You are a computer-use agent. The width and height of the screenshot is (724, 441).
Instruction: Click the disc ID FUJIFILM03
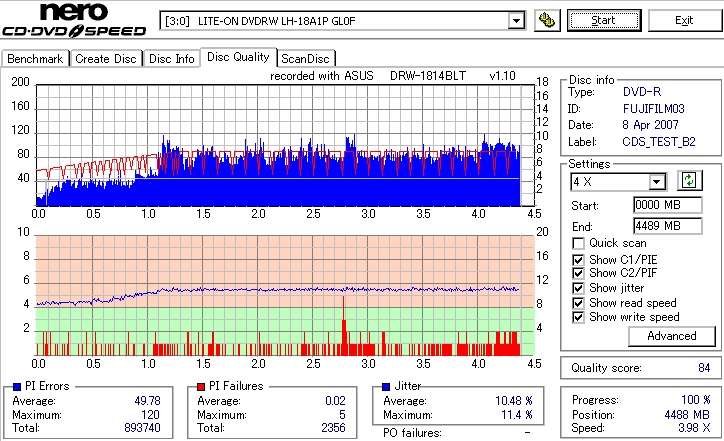(x=653, y=109)
